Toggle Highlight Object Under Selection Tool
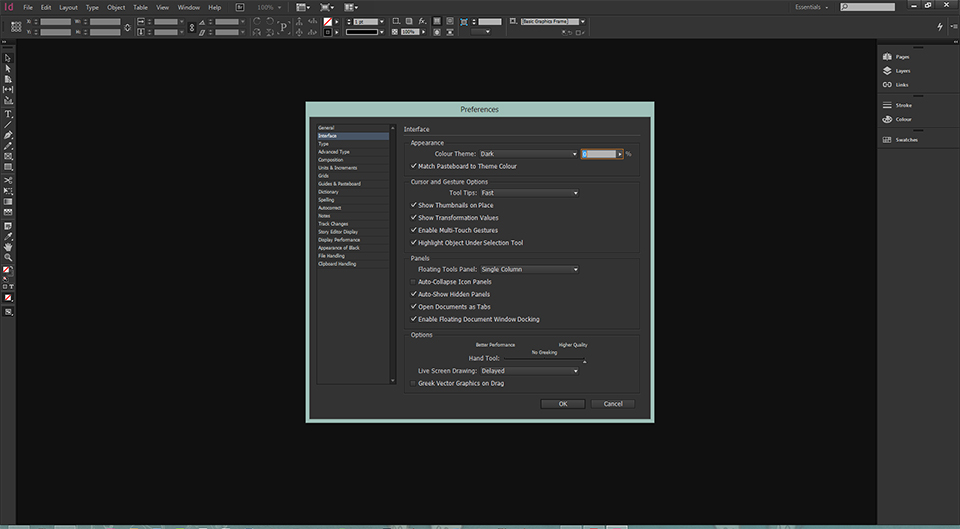 click(414, 242)
